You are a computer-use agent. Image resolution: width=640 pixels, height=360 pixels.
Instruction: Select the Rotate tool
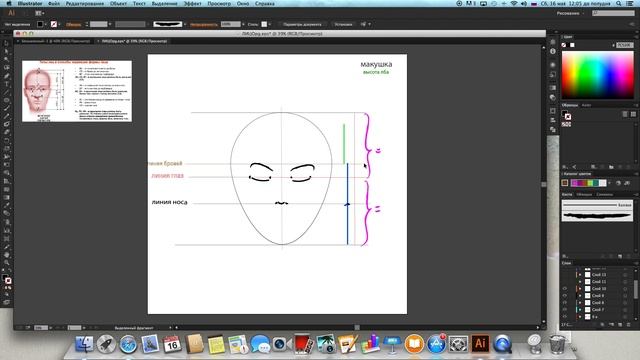tap(6, 140)
